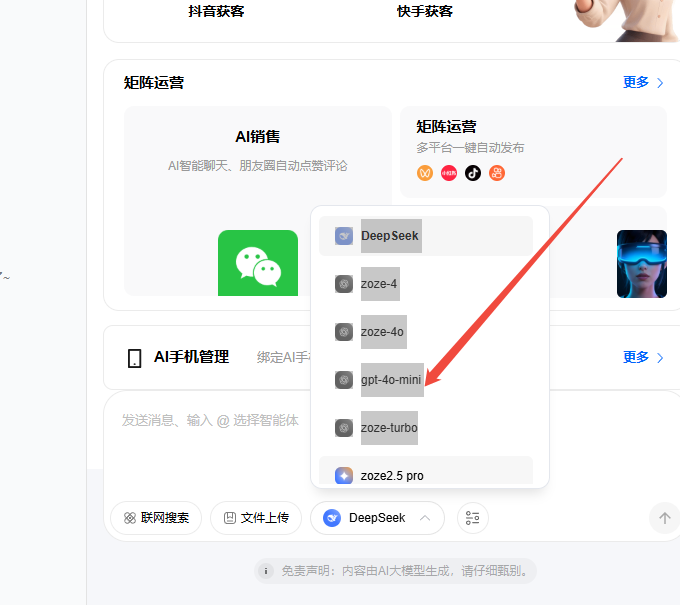Click the orange butterfly platform icon
The image size is (680, 605).
pyautogui.click(x=425, y=173)
